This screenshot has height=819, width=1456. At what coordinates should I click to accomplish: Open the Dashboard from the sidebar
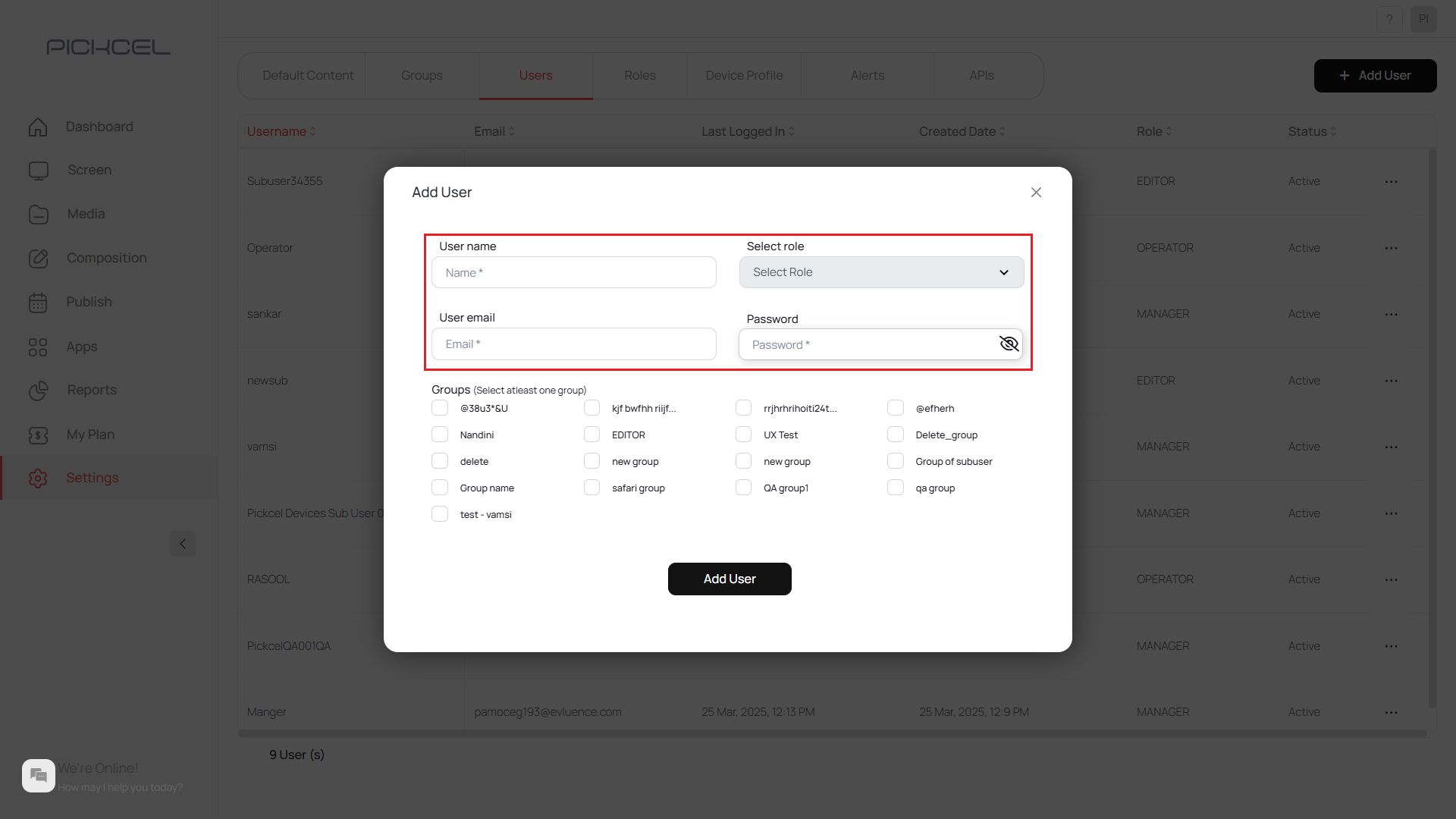click(x=38, y=127)
